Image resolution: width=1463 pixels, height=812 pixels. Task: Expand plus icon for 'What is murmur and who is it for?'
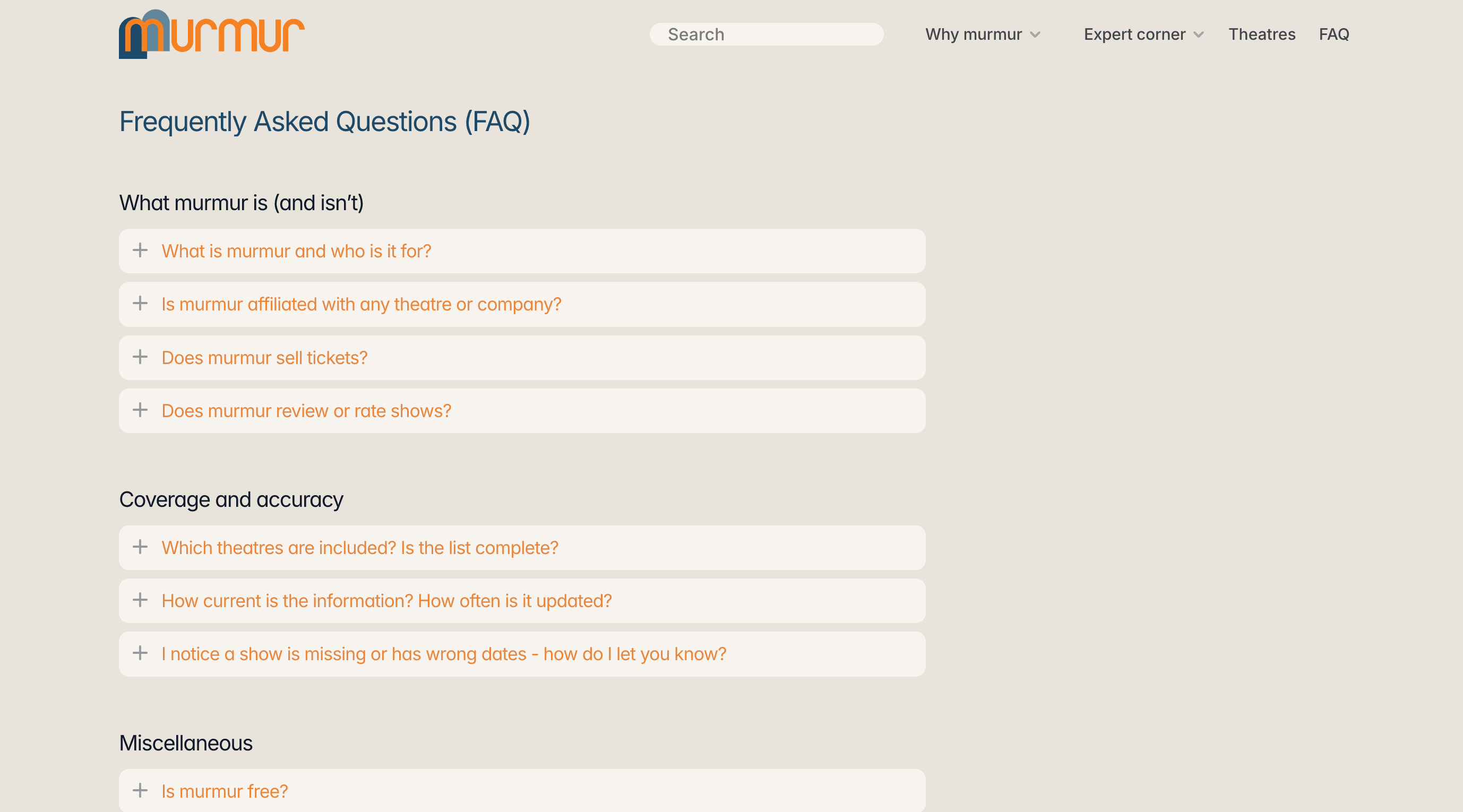pos(140,250)
